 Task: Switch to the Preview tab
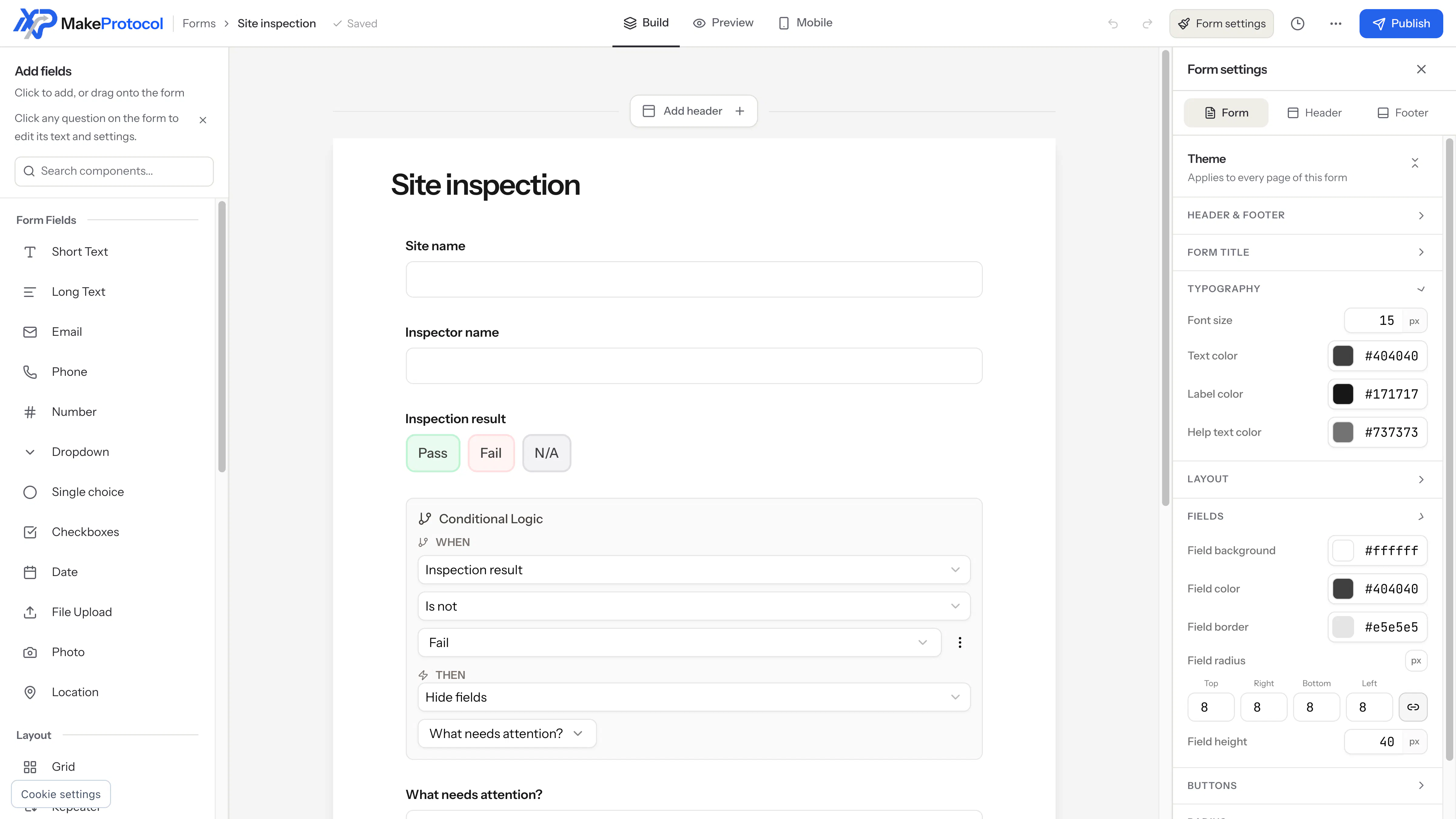[x=723, y=23]
